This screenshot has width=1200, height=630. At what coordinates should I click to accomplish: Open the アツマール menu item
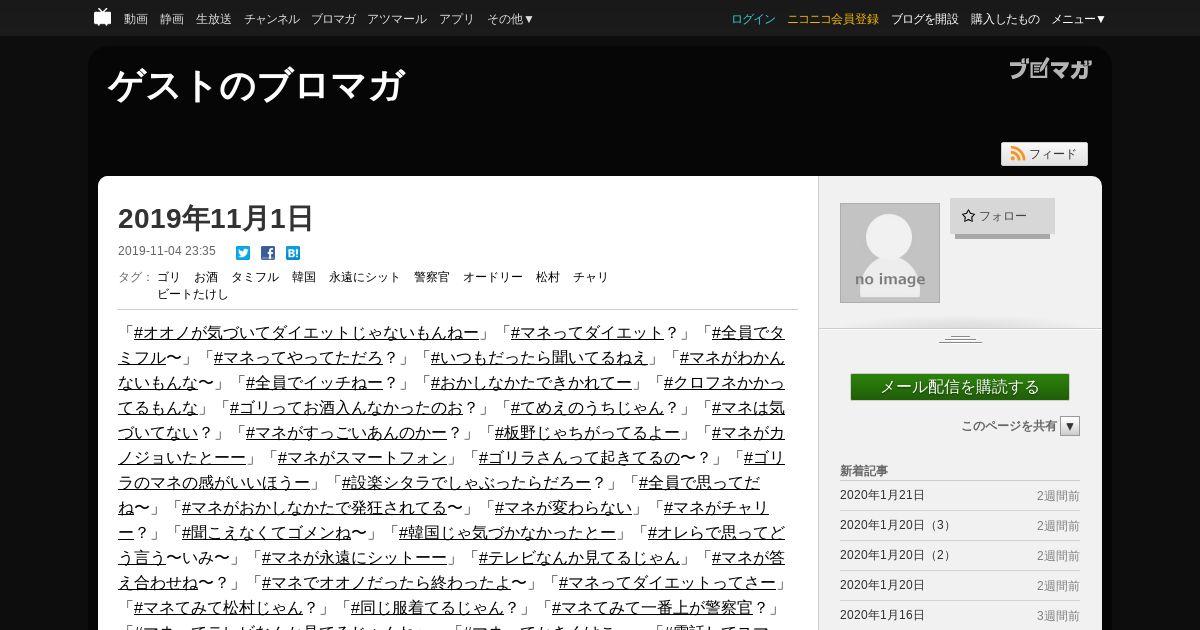[397, 19]
